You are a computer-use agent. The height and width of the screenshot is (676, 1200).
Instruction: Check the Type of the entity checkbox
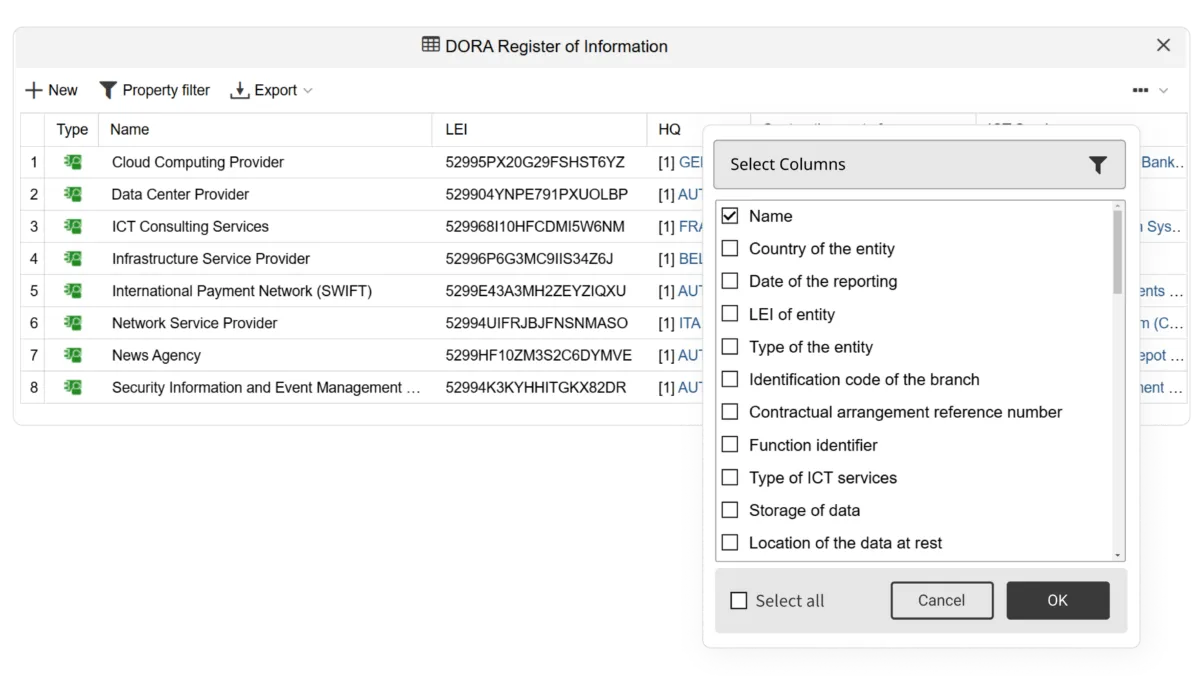730,347
